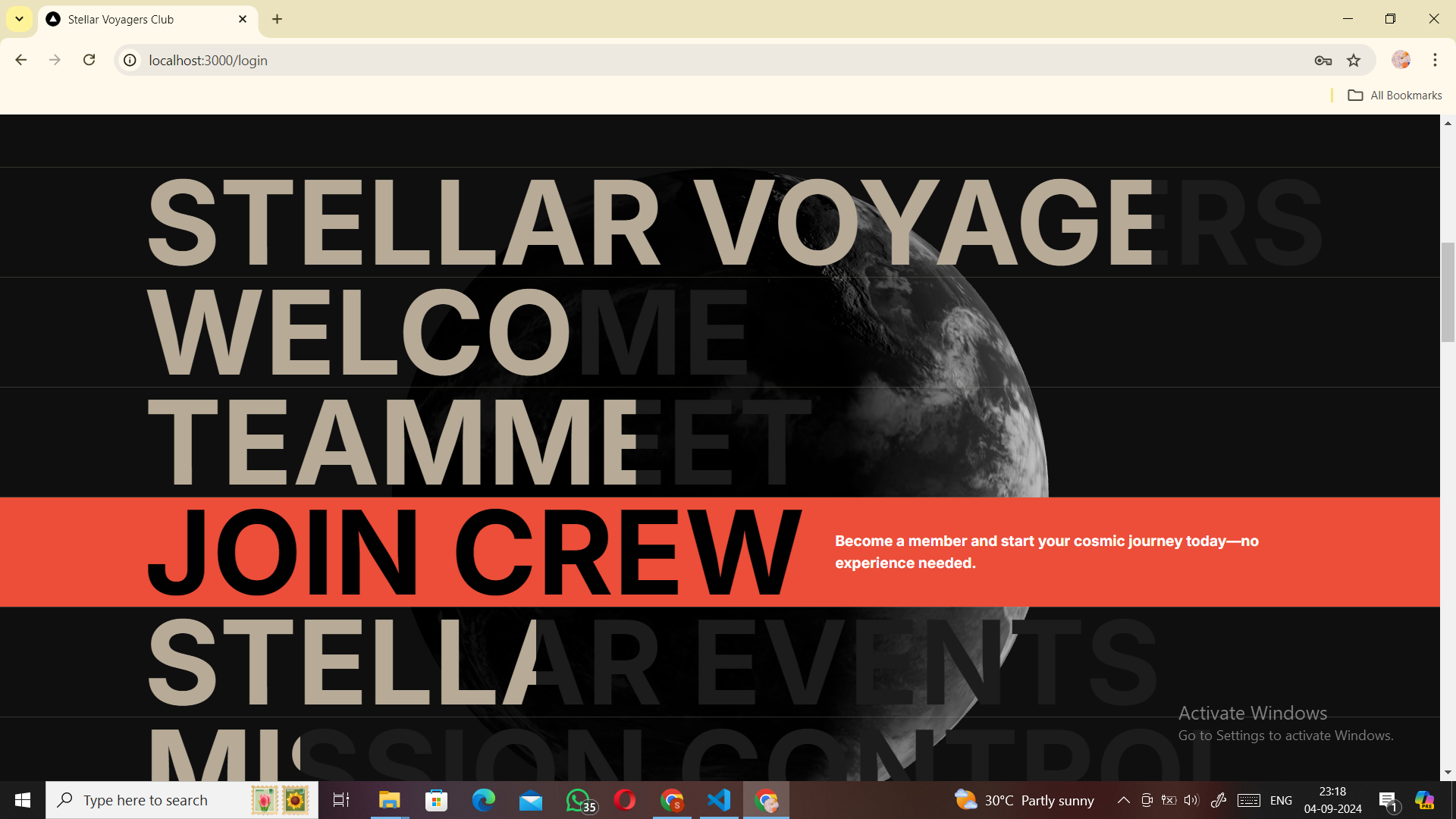Open Chrome three-dot menu

pyautogui.click(x=1435, y=60)
